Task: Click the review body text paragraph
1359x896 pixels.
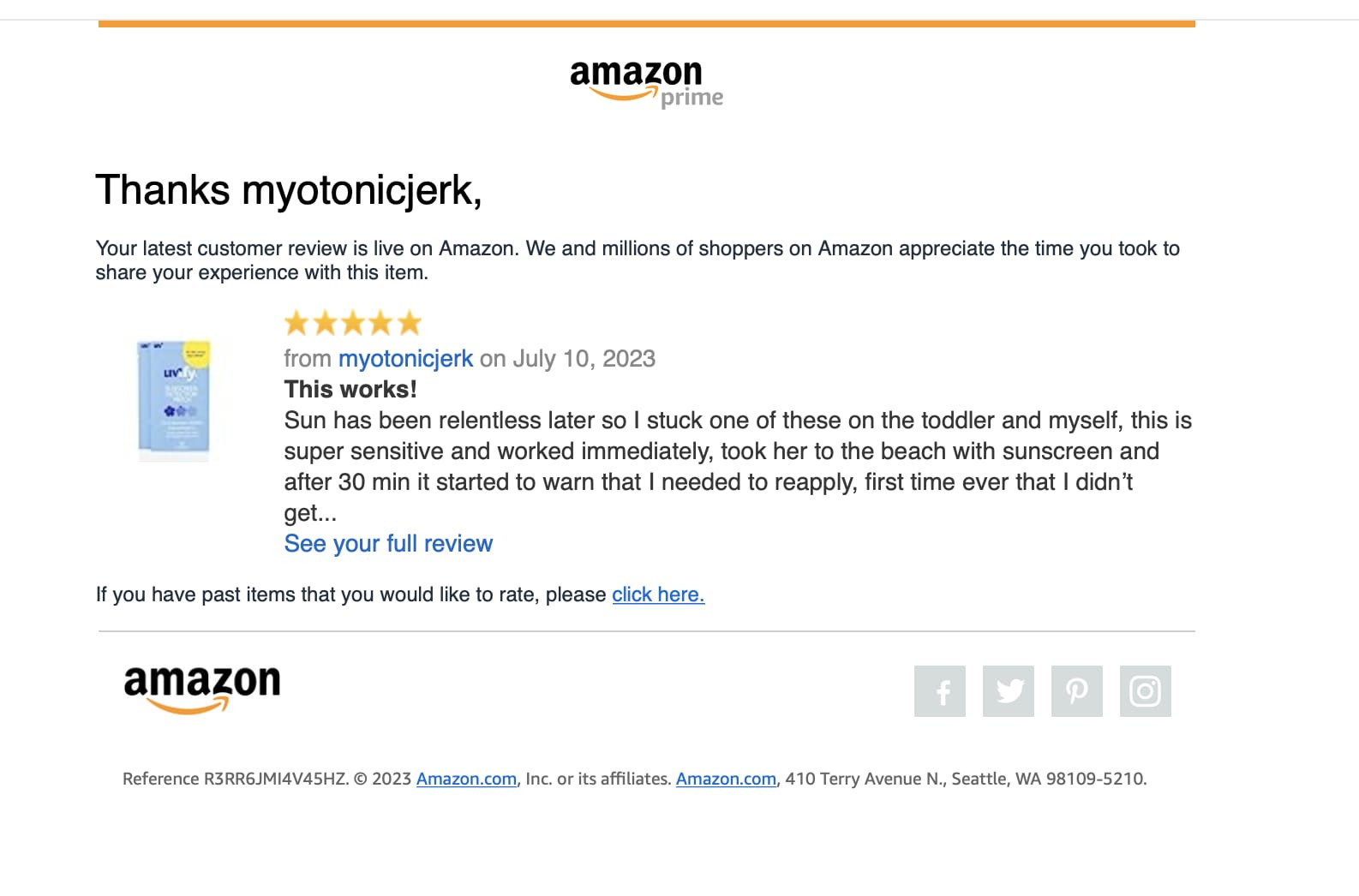Action: pos(738,467)
